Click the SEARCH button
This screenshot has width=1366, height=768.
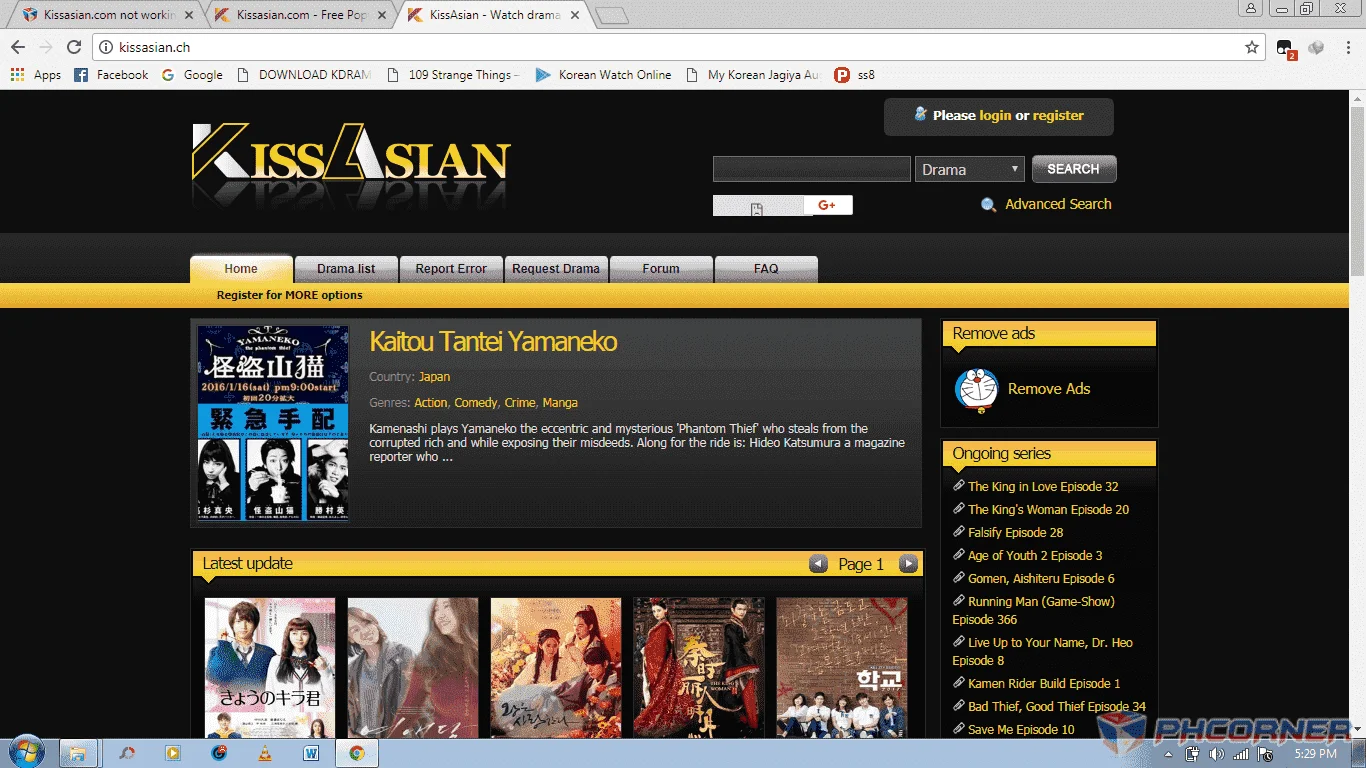pos(1074,169)
